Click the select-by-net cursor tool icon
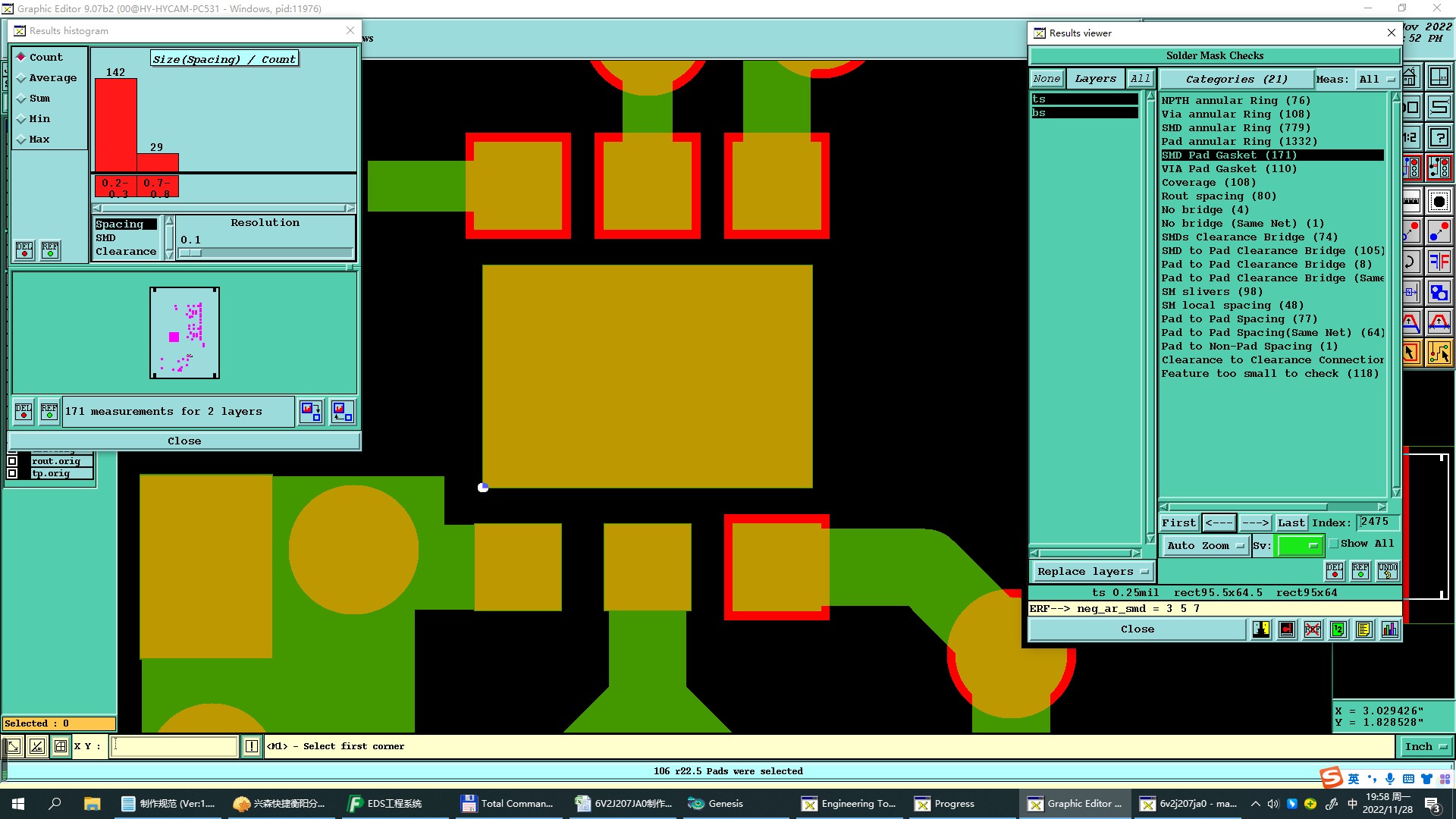Viewport: 1456px width, 819px height. [1439, 353]
